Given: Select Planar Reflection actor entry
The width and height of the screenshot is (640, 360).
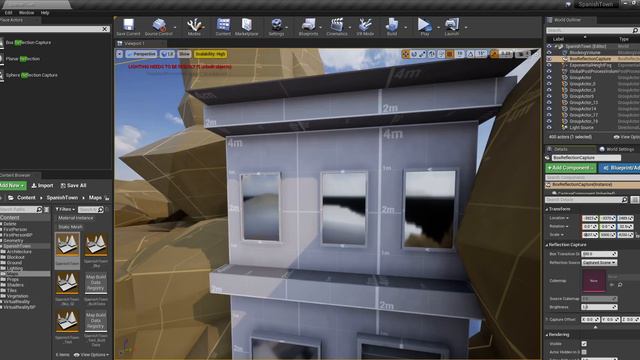Looking at the screenshot, I should coord(23,59).
